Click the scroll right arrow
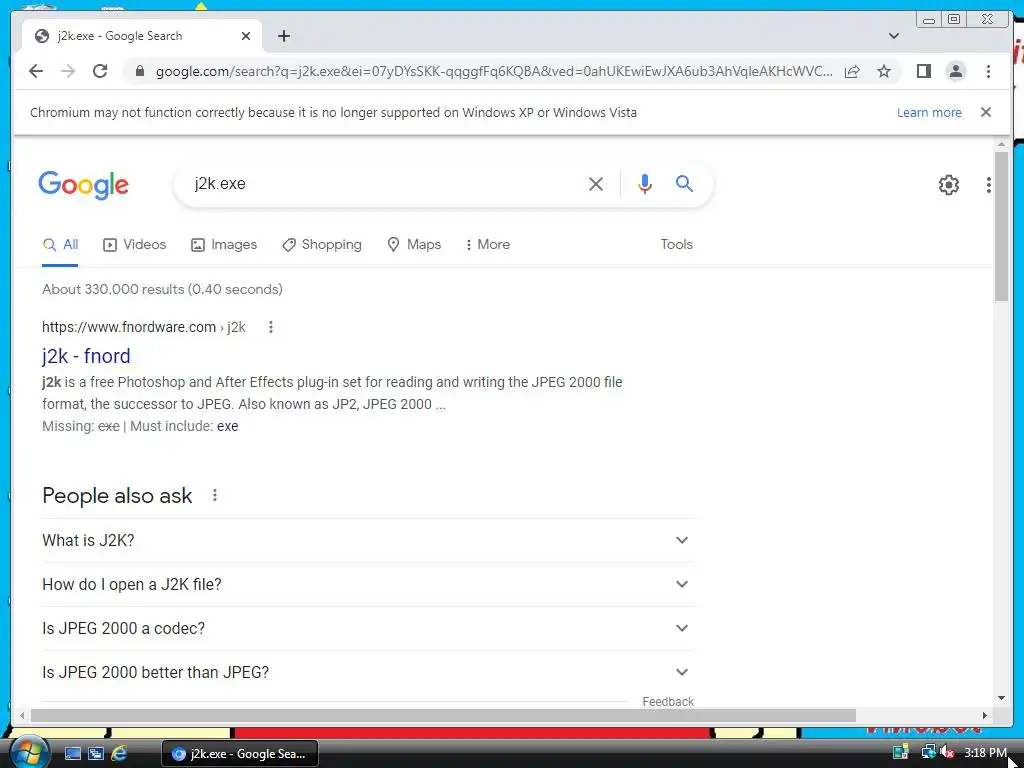Screen dimensions: 1024x768 click(x=985, y=716)
